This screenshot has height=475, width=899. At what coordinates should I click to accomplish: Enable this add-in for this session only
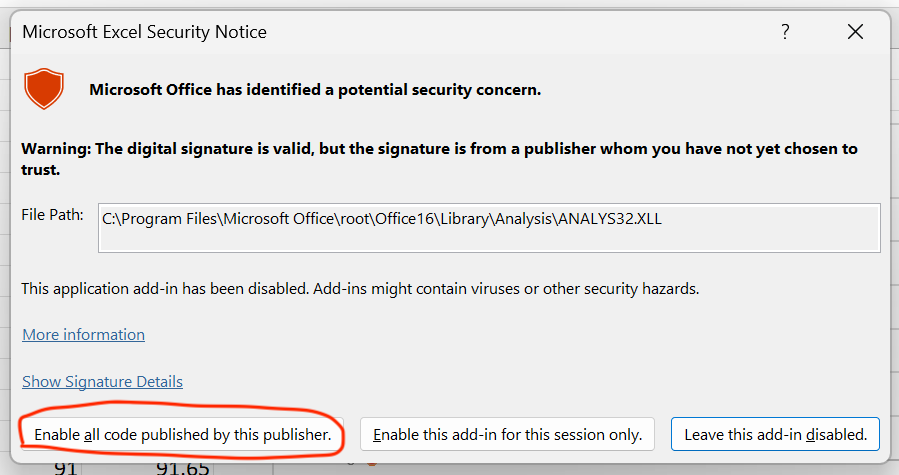pyautogui.click(x=507, y=435)
